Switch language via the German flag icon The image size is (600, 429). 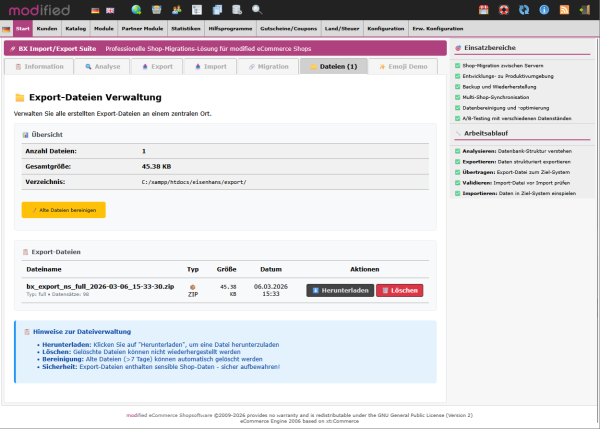[x=95, y=10]
